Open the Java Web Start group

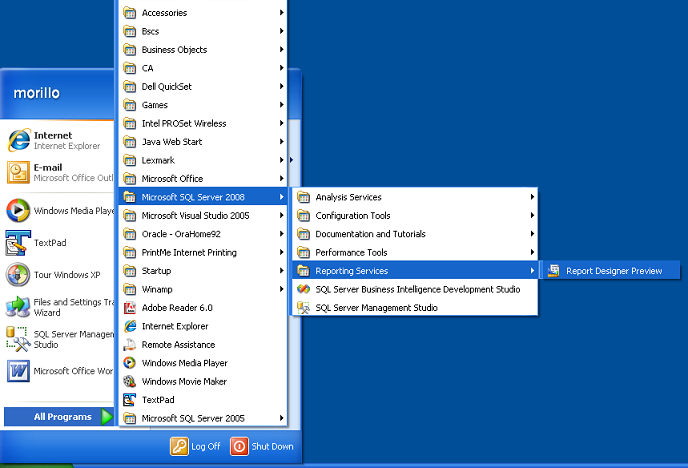(x=203, y=142)
